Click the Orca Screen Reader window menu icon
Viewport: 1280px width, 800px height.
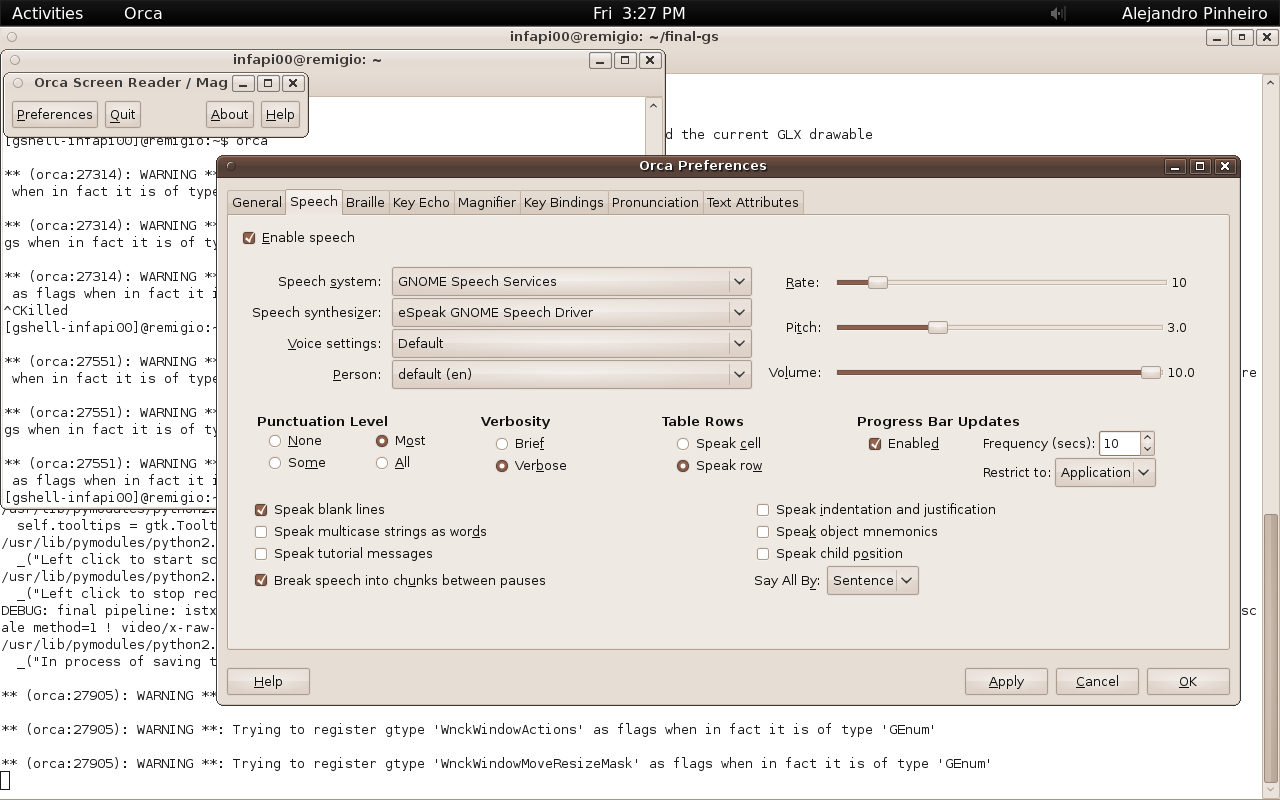pos(18,83)
